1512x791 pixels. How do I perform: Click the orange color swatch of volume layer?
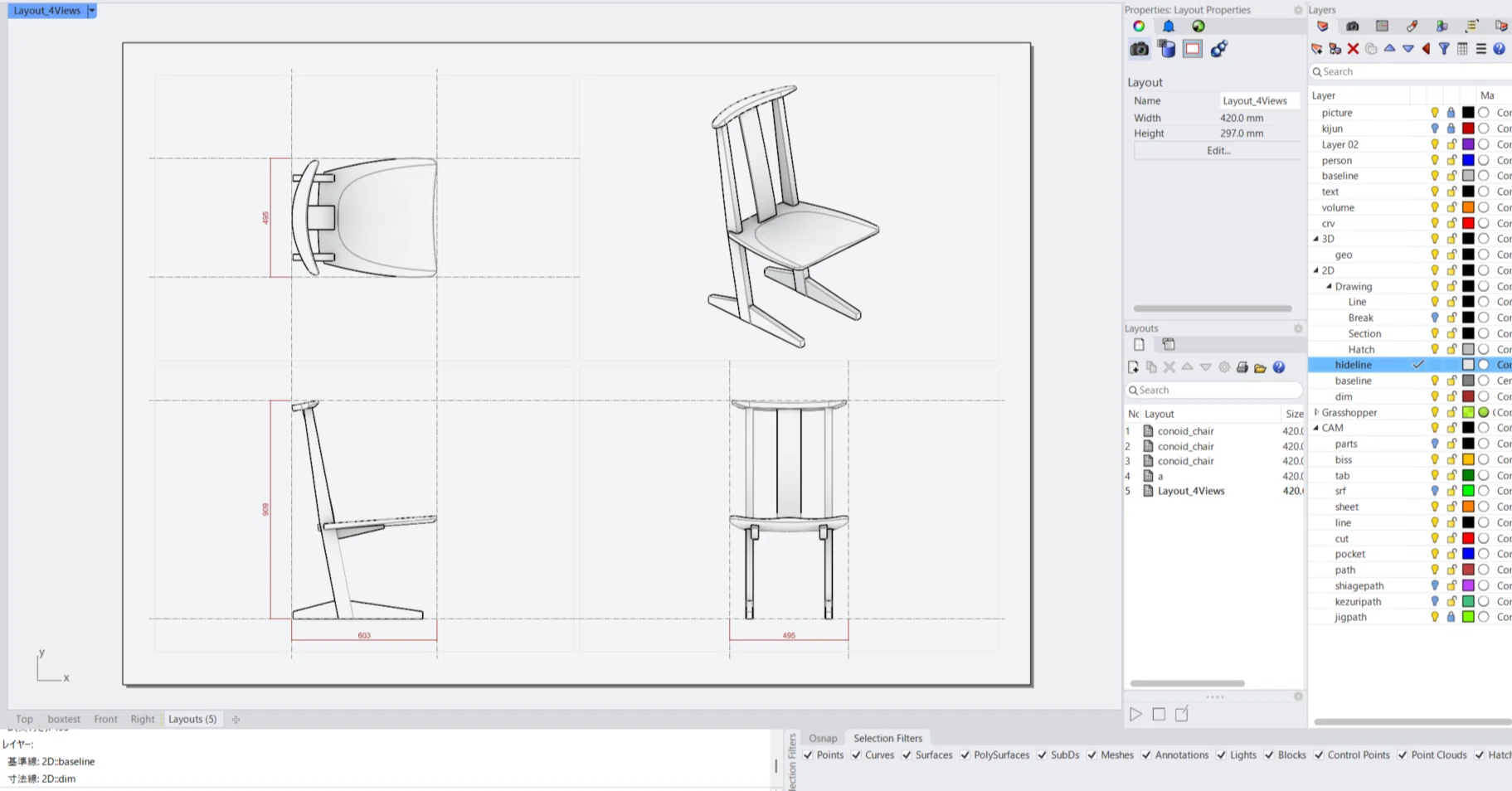click(1468, 207)
